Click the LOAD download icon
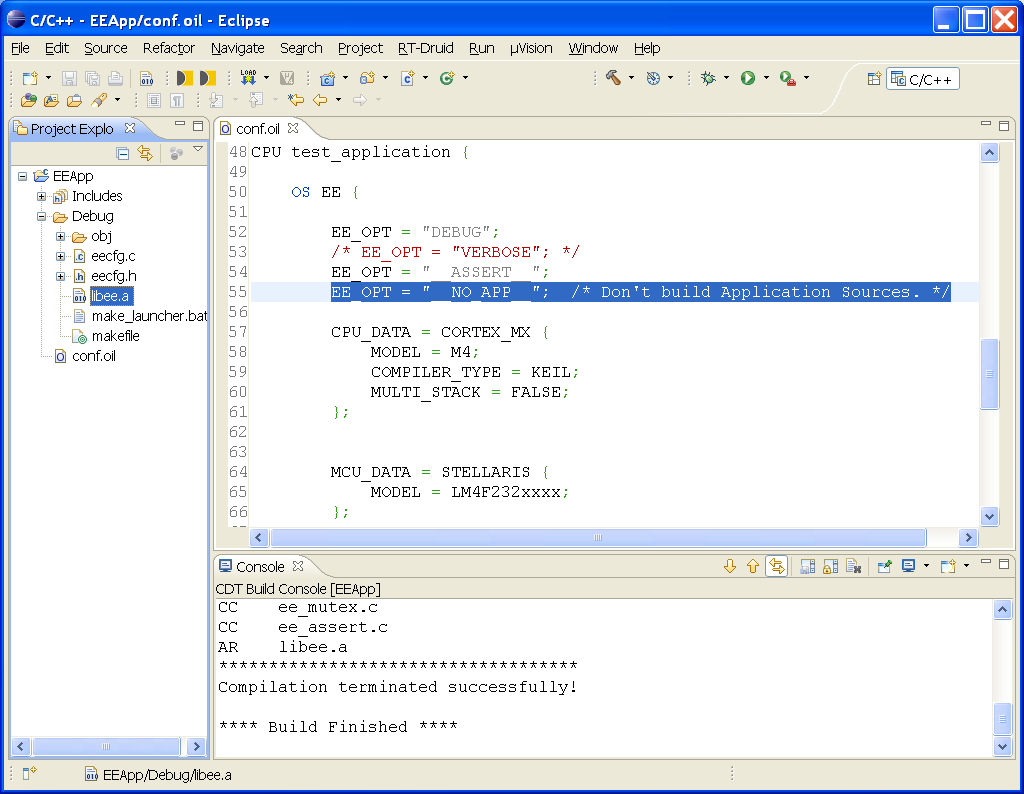 click(x=248, y=78)
